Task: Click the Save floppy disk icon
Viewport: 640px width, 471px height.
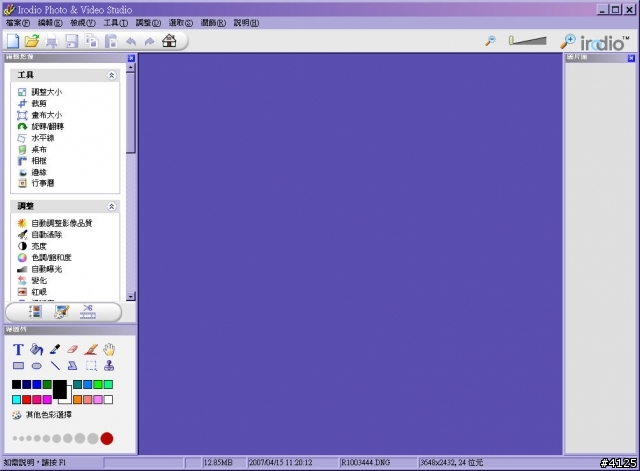Action: click(72, 41)
